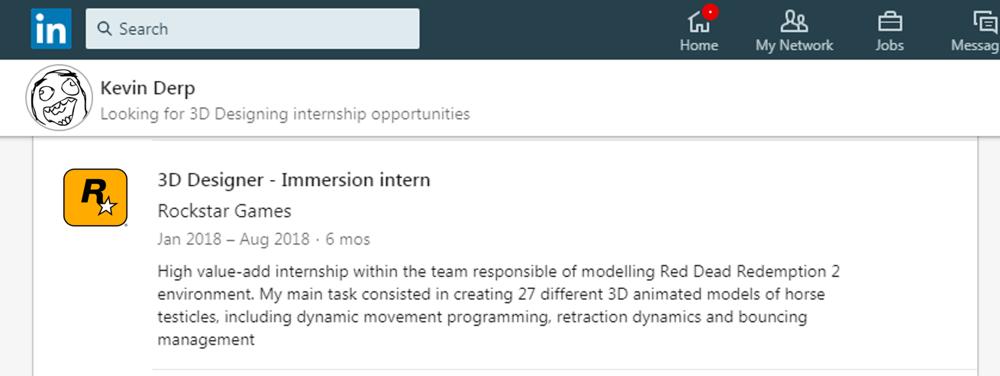The height and width of the screenshot is (376, 1000).
Task: Open the Kevin Derp name link
Action: coord(148,88)
